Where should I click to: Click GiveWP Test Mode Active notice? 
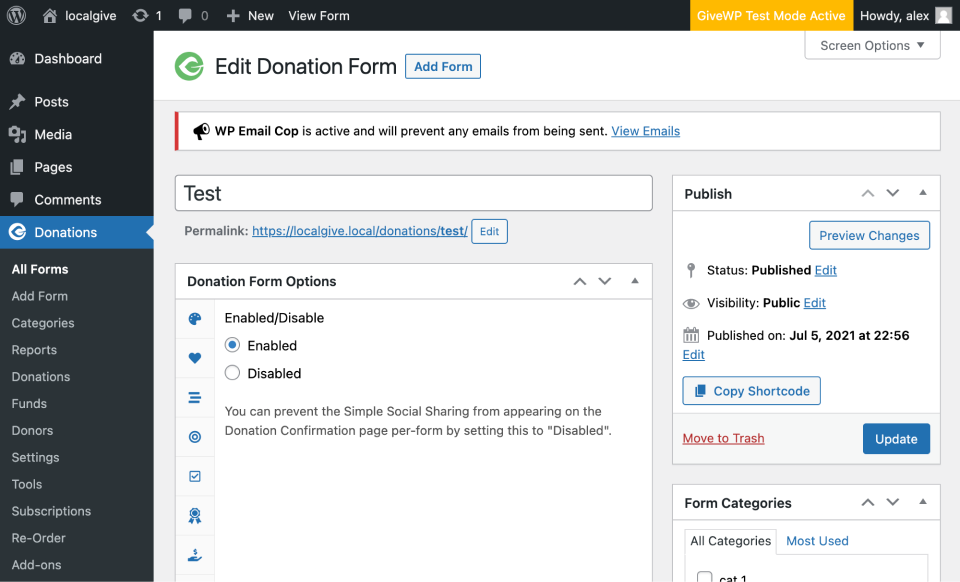pyautogui.click(x=771, y=16)
